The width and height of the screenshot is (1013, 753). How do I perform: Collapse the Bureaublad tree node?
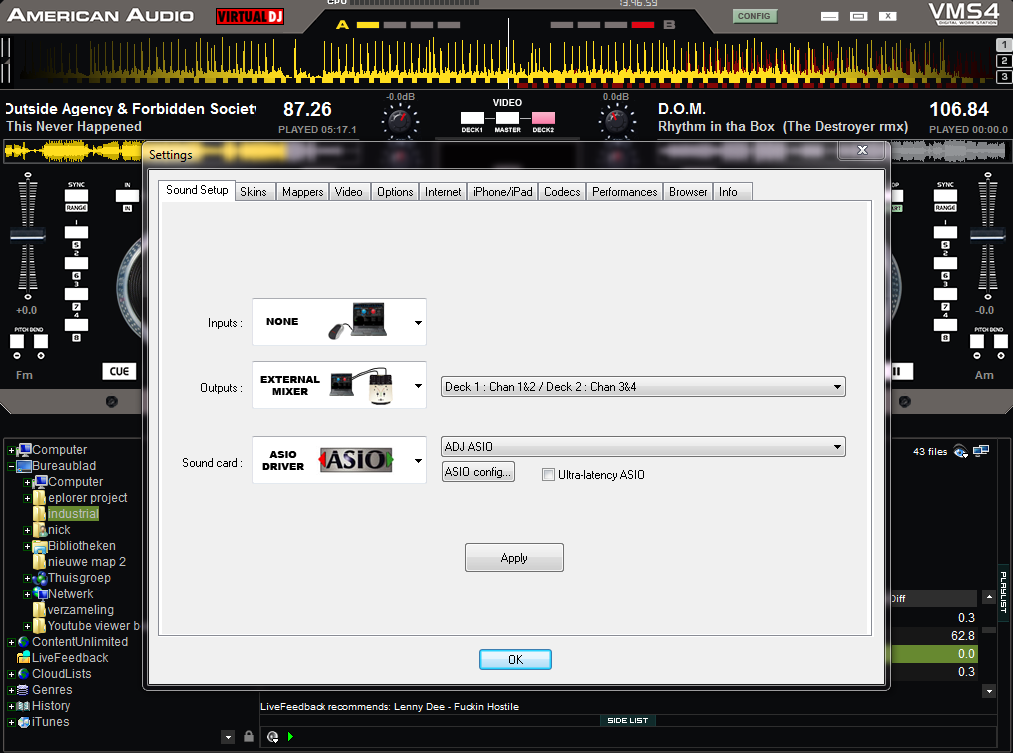coord(11,466)
